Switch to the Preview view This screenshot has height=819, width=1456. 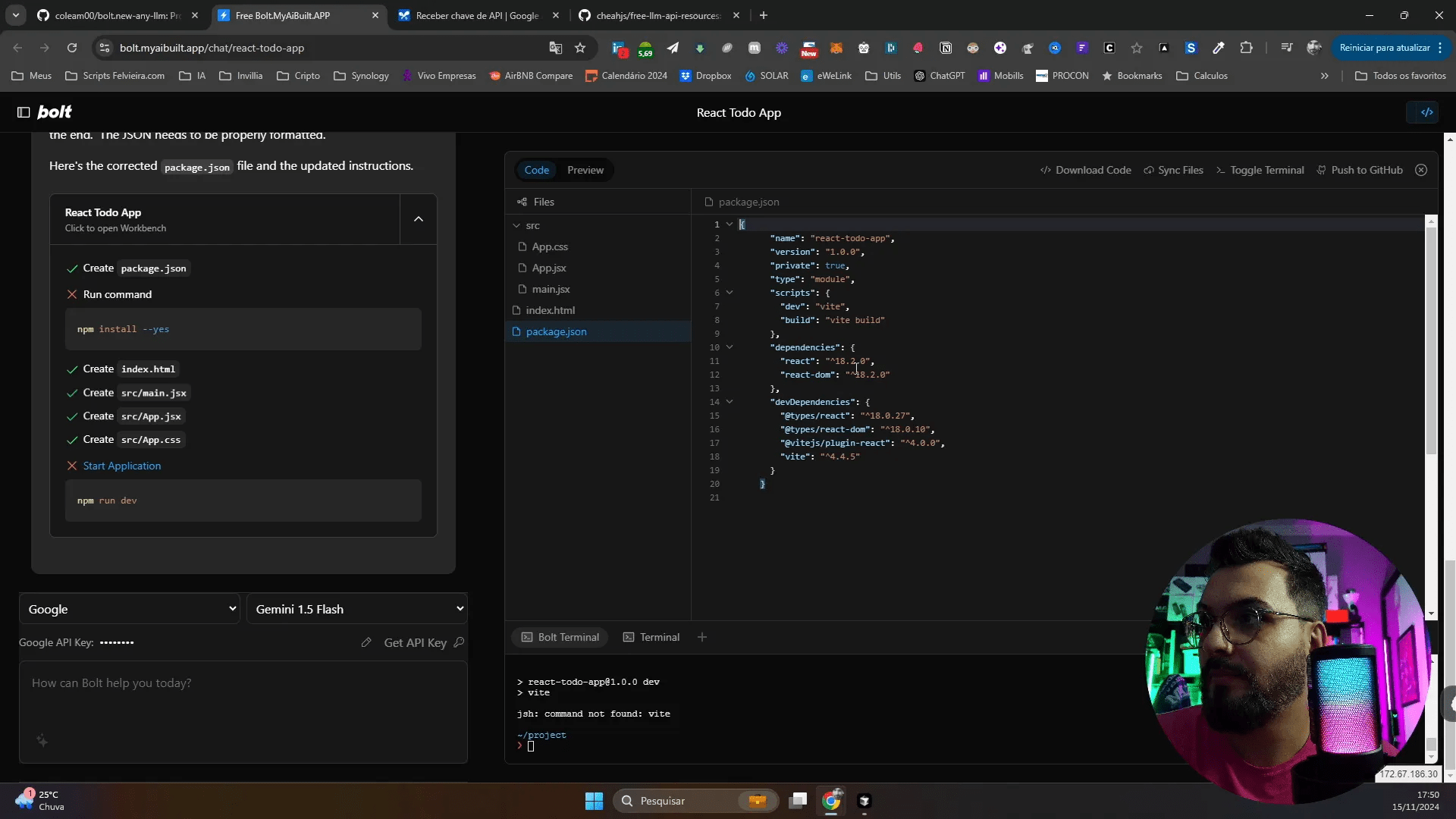(585, 170)
